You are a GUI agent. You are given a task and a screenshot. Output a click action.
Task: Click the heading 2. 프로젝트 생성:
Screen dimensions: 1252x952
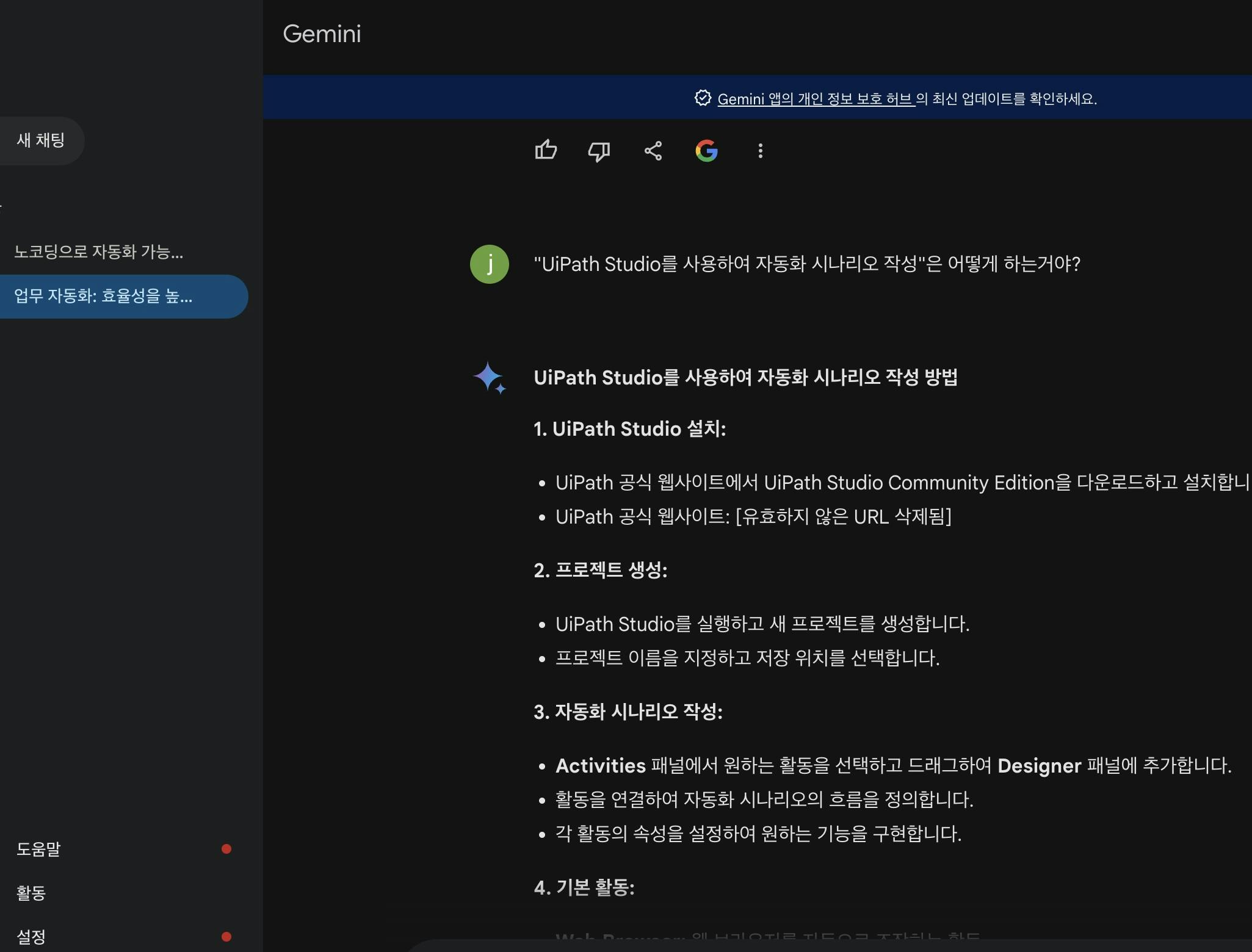pos(601,570)
